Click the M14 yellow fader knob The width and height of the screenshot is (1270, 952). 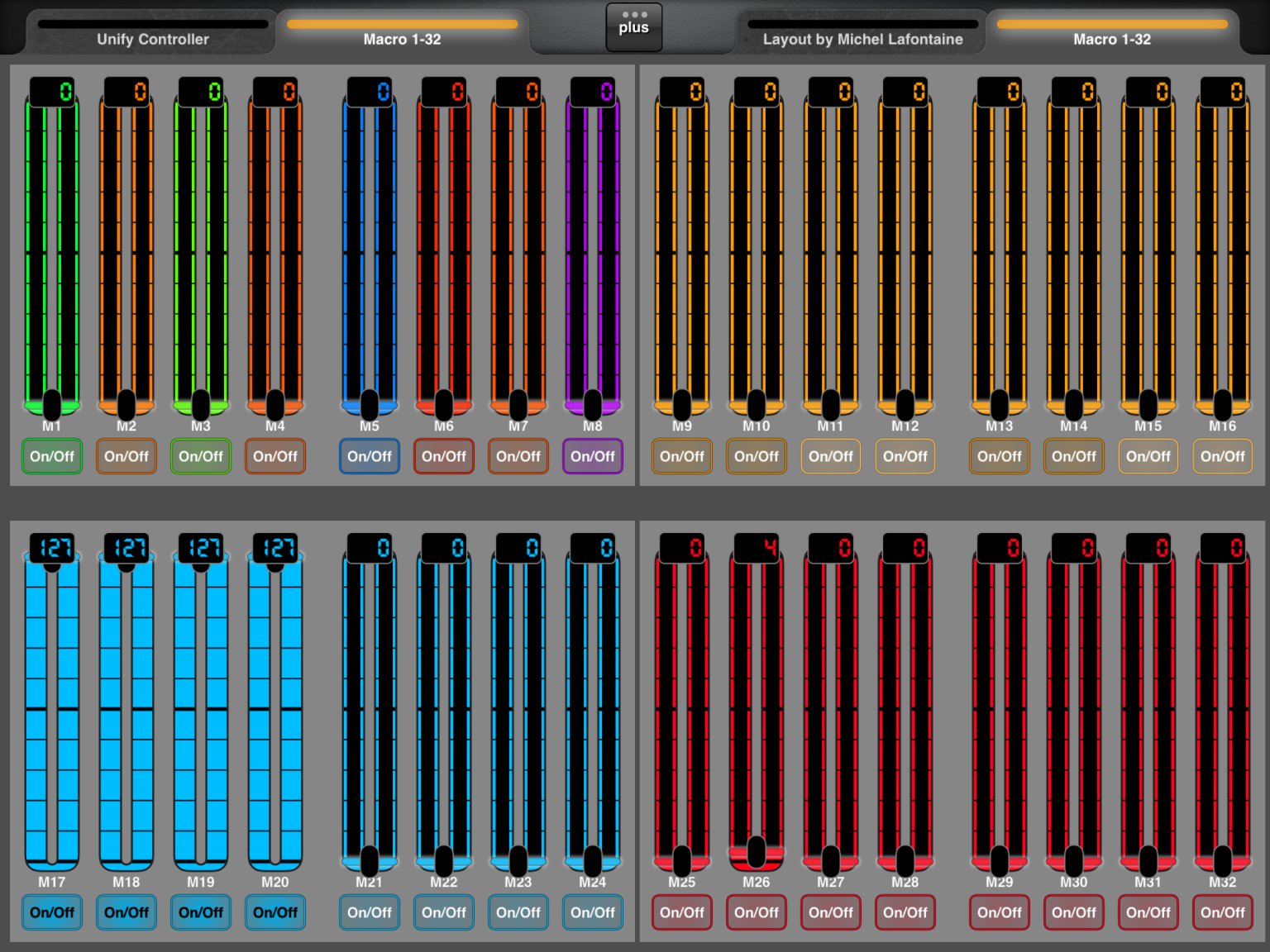click(x=1074, y=404)
